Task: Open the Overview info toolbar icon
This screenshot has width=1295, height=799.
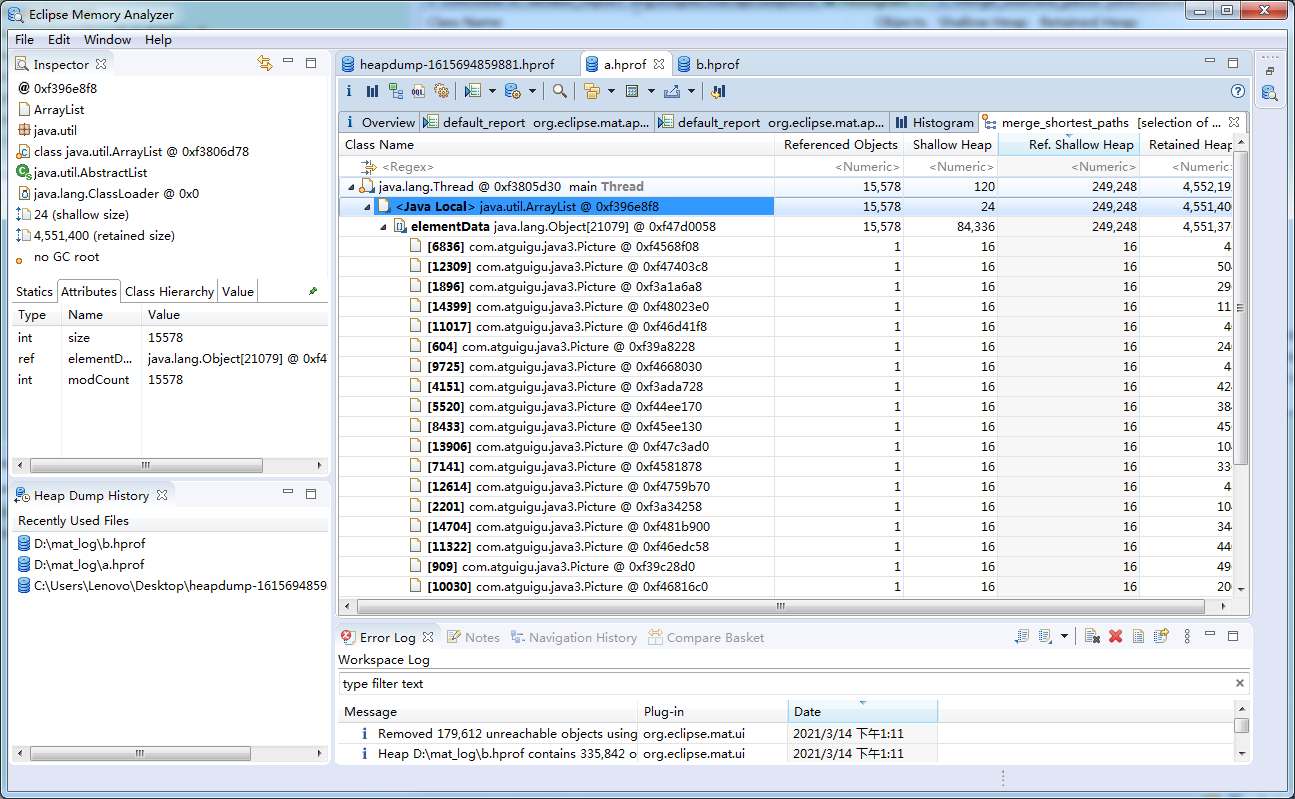Action: (x=349, y=91)
